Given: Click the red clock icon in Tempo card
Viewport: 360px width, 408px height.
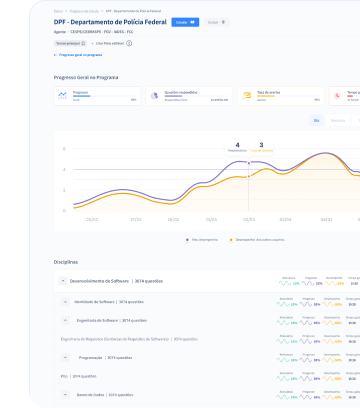Looking at the screenshot, I should coord(337,96).
